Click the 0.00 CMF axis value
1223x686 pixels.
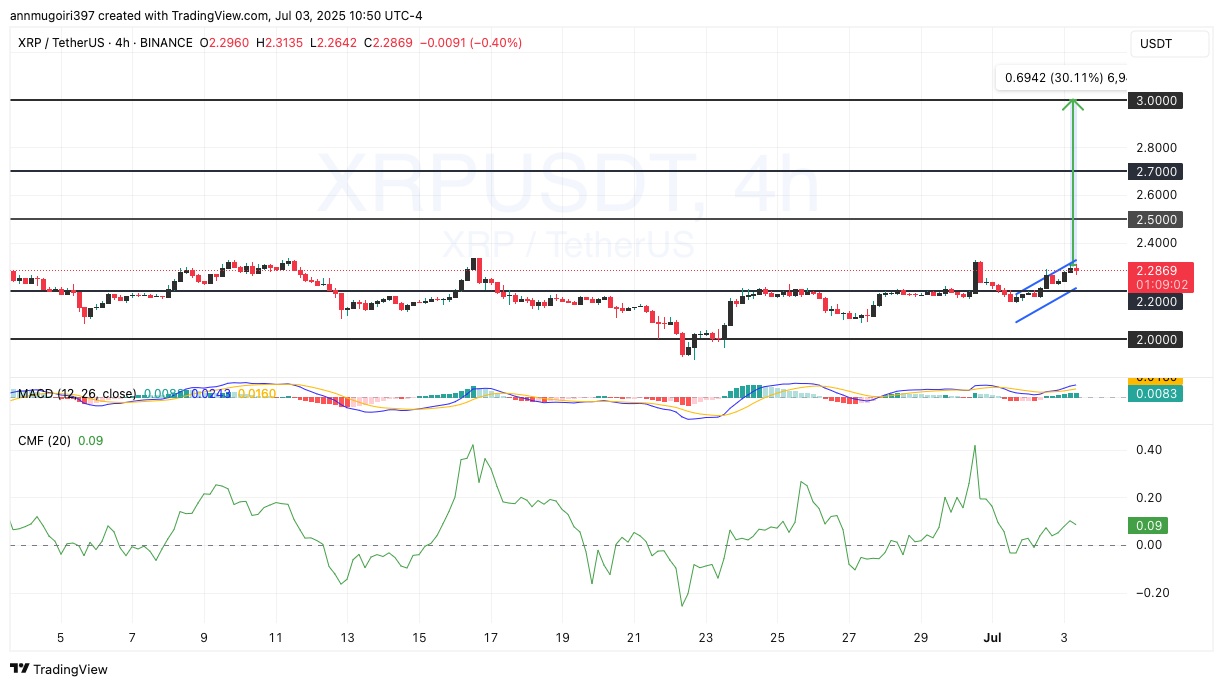tap(1147, 545)
